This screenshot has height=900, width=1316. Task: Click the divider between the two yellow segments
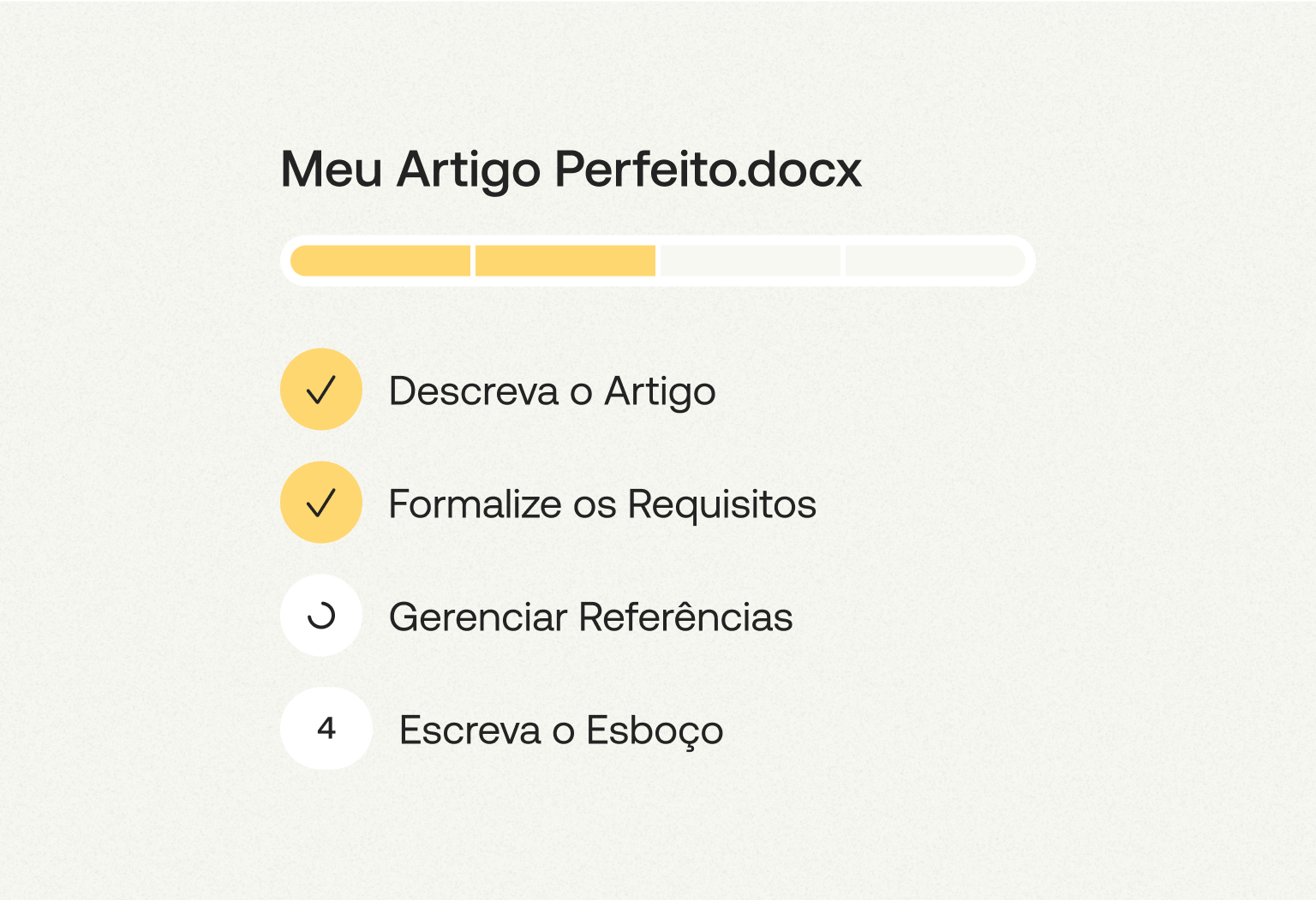click(473, 260)
